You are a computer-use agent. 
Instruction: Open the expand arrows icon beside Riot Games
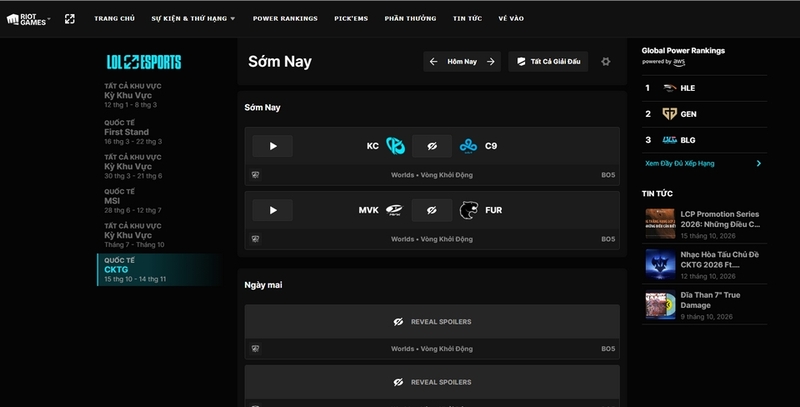(x=70, y=19)
